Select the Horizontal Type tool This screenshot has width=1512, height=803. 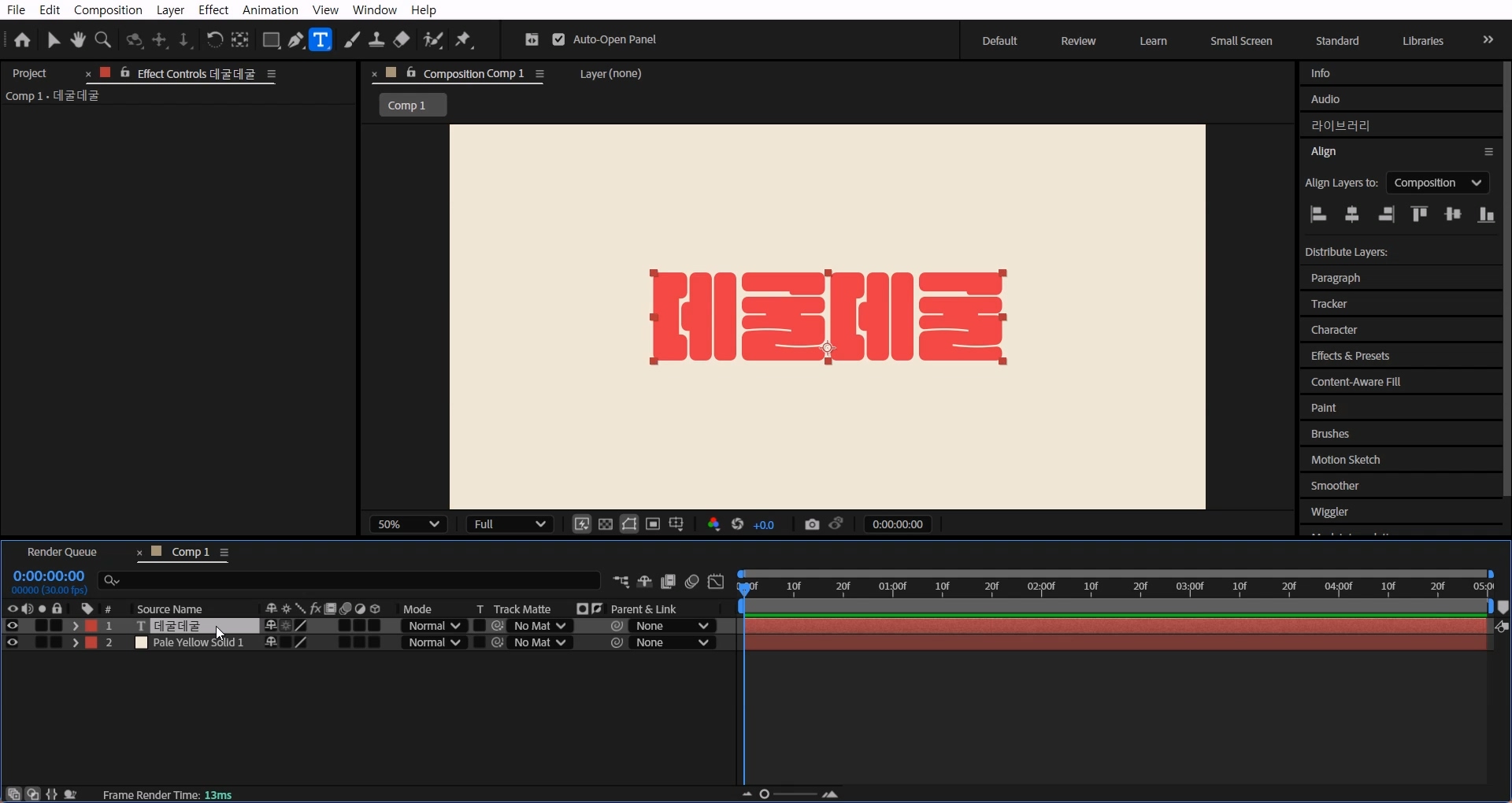(321, 40)
